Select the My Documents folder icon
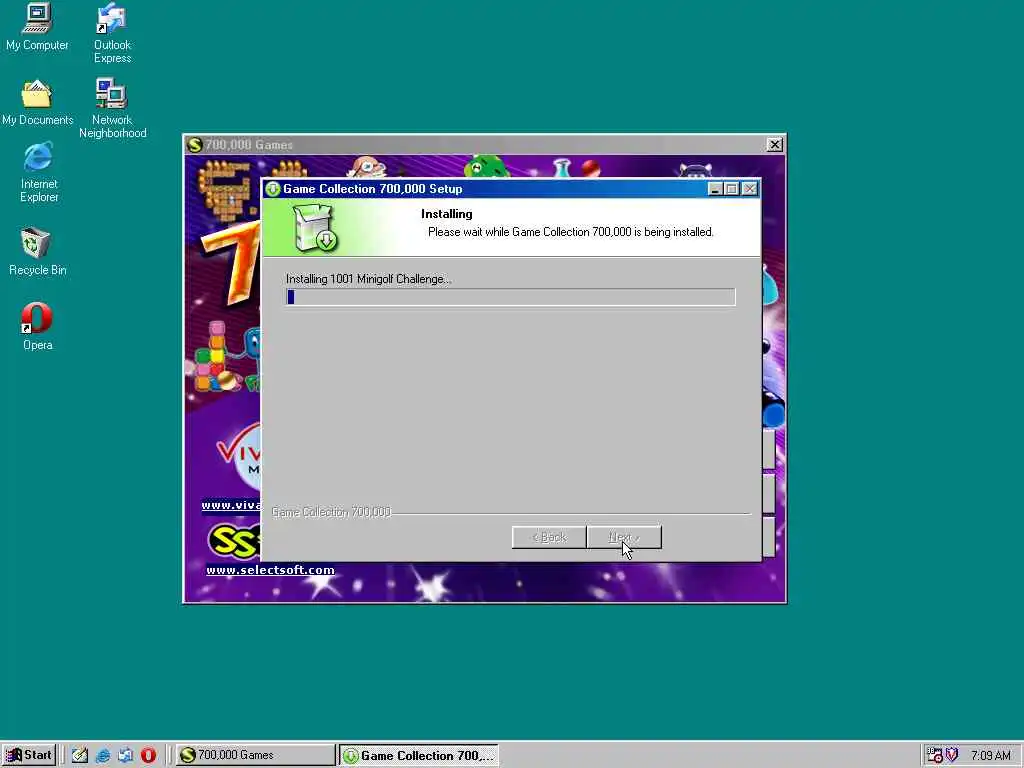Viewport: 1024px width, 768px height. tap(37, 103)
